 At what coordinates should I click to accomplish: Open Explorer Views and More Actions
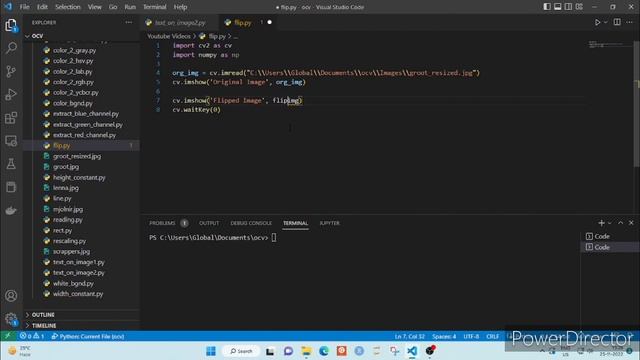coord(129,22)
